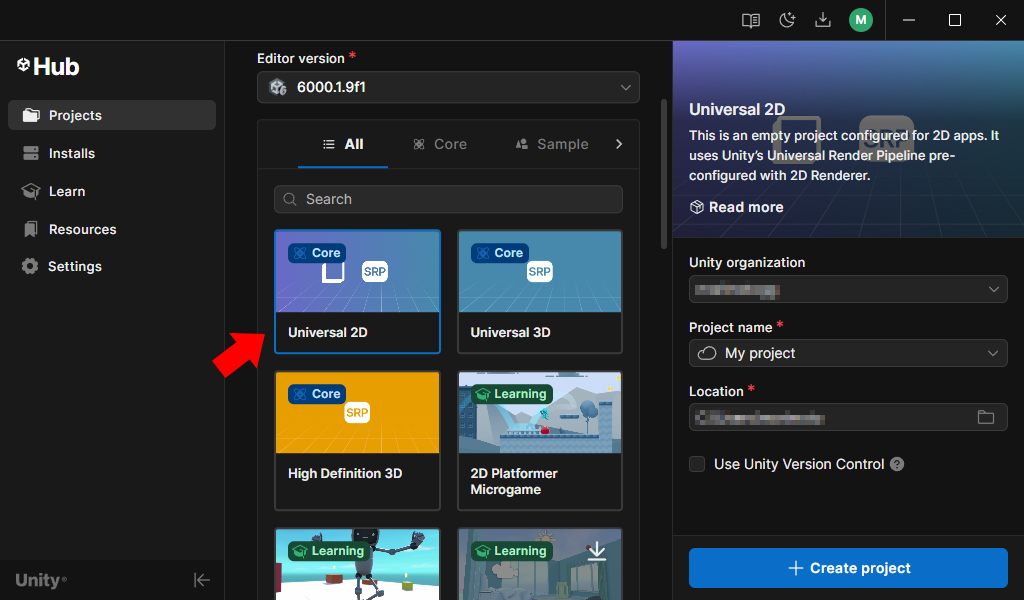Viewport: 1024px width, 600px height.
Task: Click the folder icon in Location field
Action: pyautogui.click(x=985, y=417)
